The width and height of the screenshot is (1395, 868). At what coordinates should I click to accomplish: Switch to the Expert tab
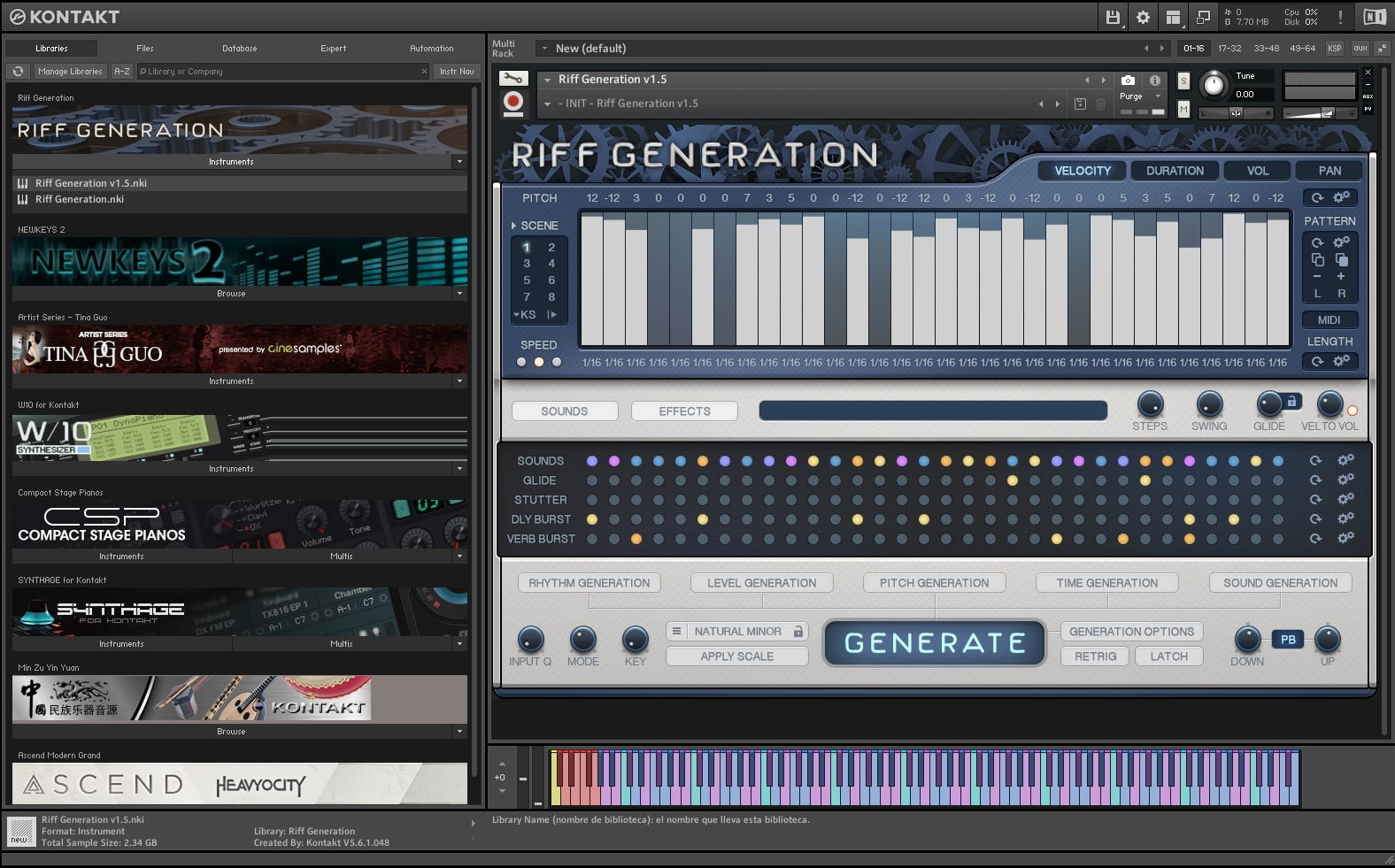coord(334,49)
